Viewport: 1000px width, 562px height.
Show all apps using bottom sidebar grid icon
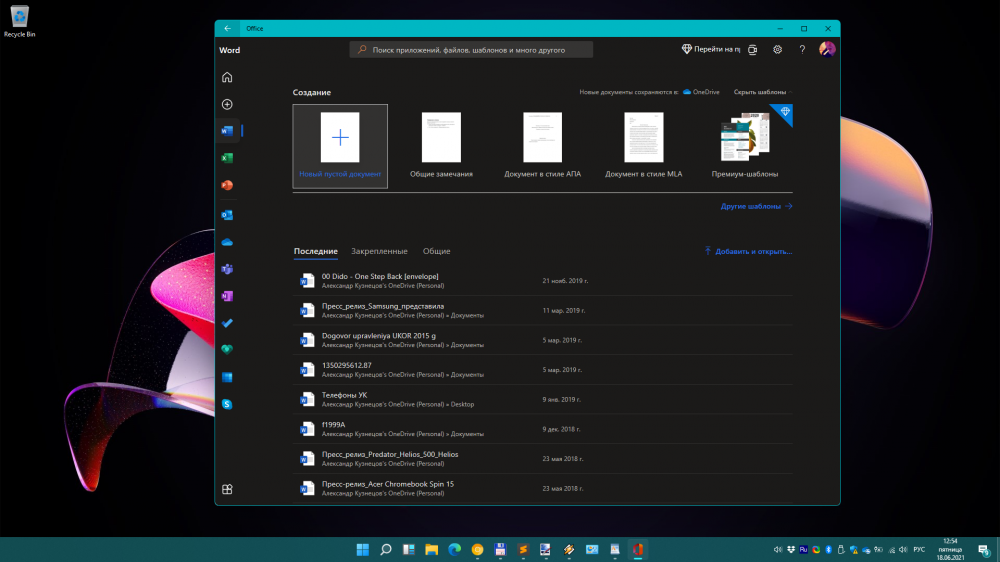(x=227, y=489)
